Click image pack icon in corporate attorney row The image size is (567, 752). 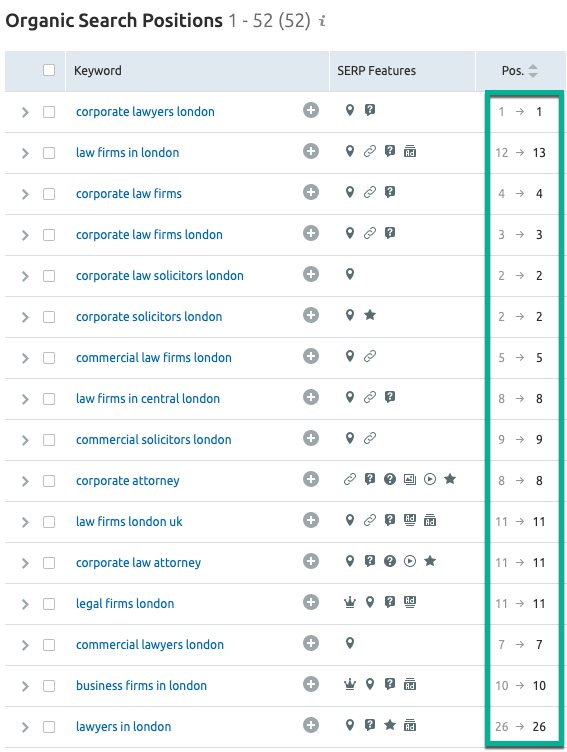click(x=410, y=479)
